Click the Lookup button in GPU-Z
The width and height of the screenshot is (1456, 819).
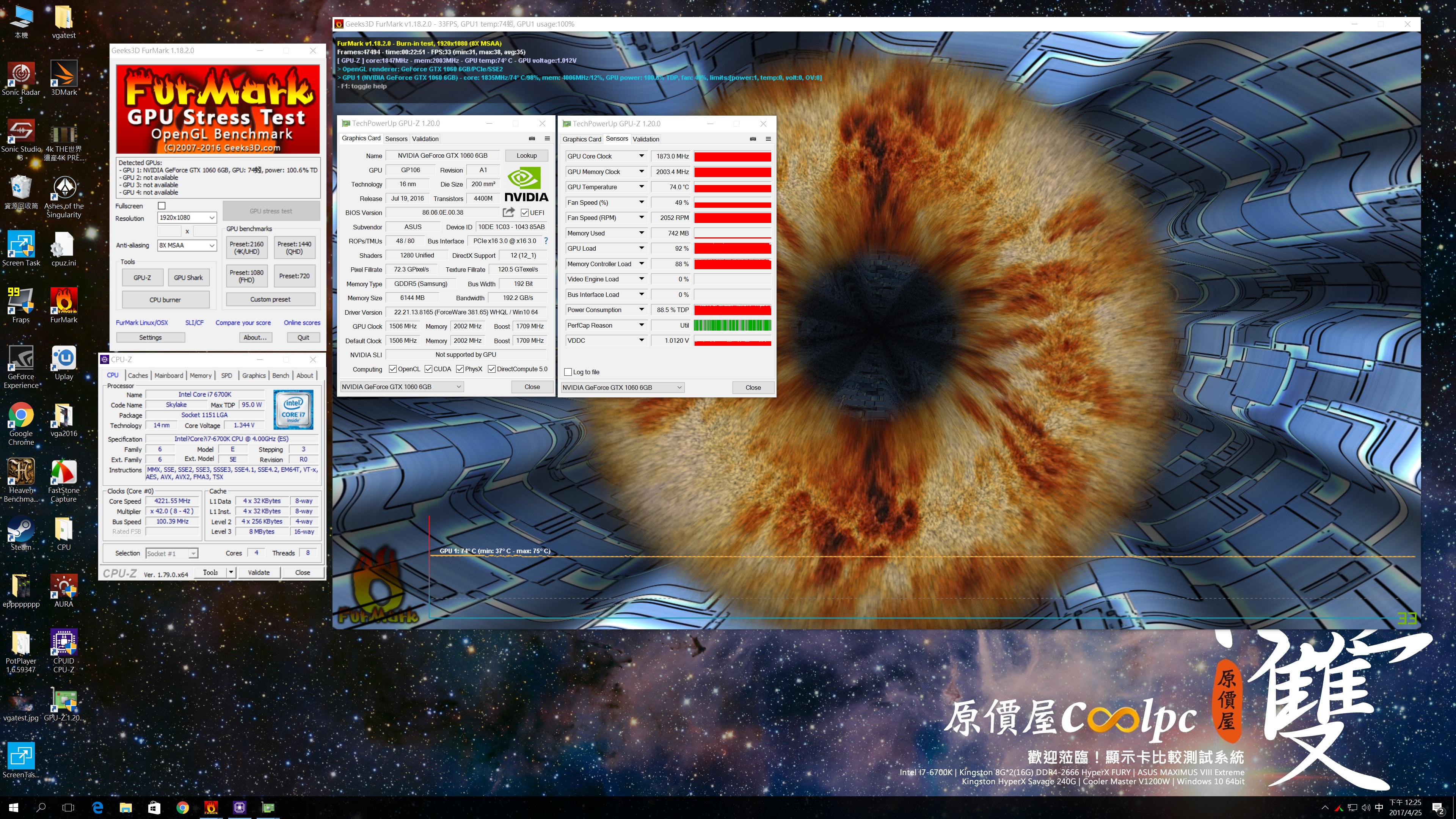click(526, 155)
